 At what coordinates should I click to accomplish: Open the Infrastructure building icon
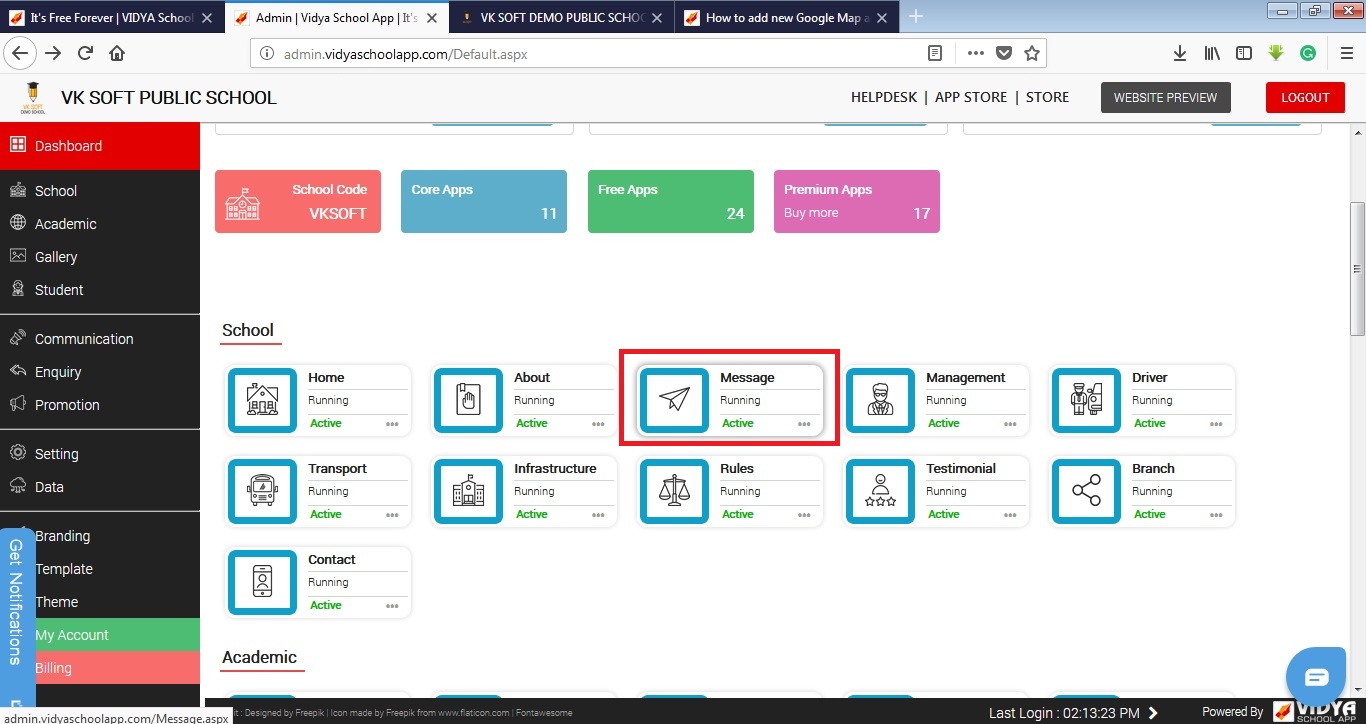(468, 491)
